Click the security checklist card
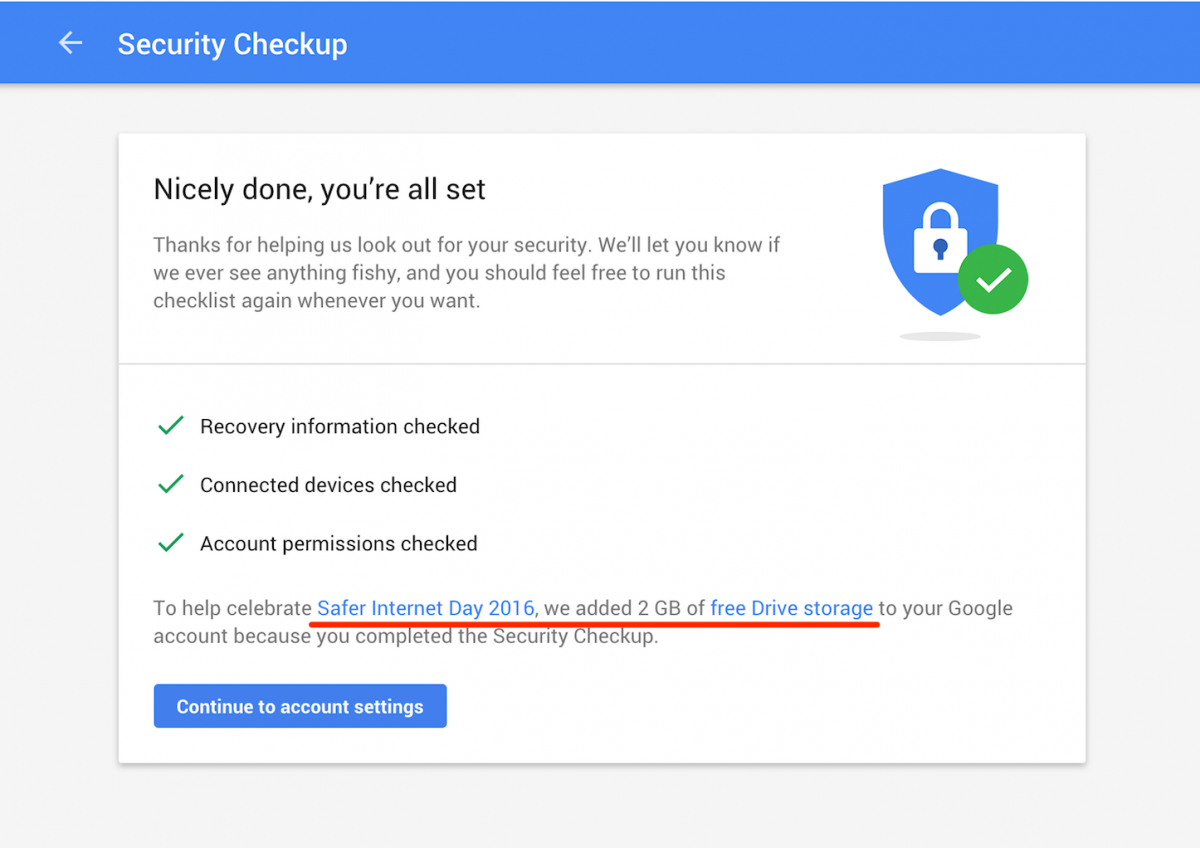 click(600, 450)
